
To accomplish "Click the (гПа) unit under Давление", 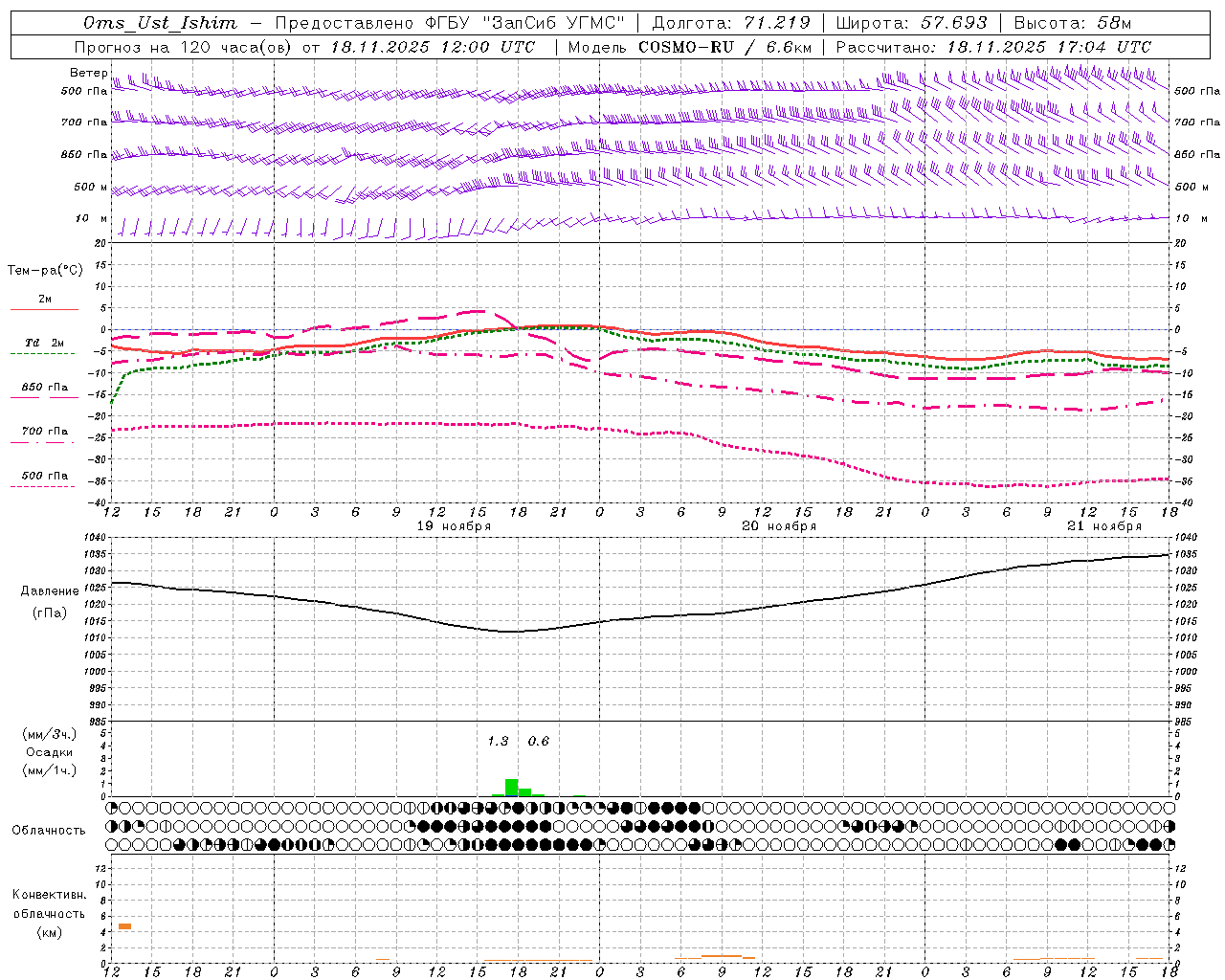I will (x=50, y=613).
